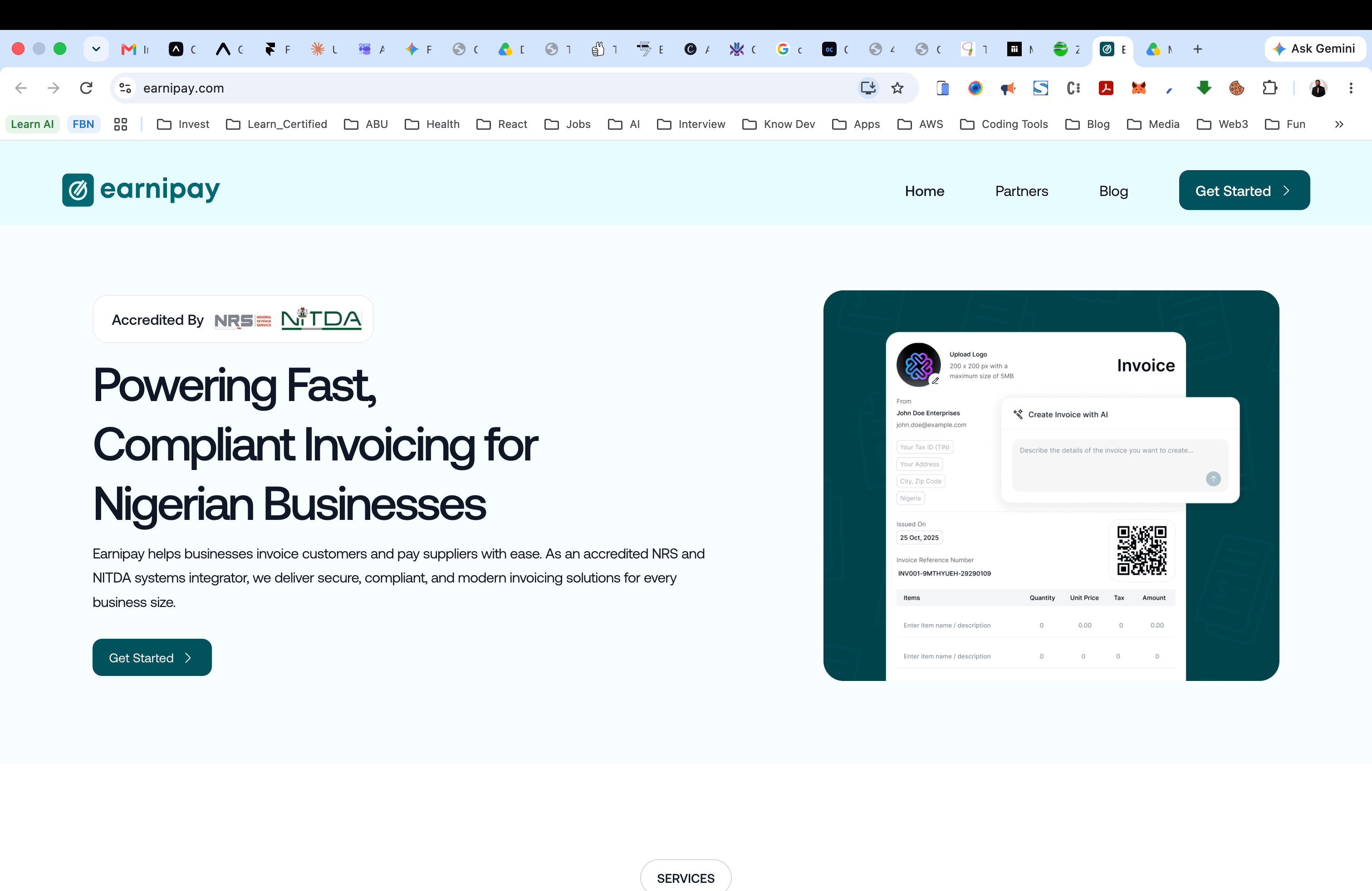Open the Chrome profile avatar
This screenshot has width=1372, height=891.
tap(1318, 88)
